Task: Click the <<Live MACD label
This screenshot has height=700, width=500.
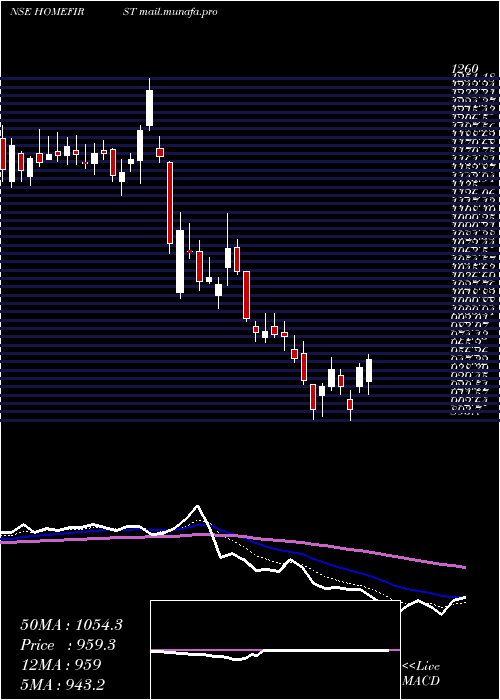Action: click(x=421, y=674)
